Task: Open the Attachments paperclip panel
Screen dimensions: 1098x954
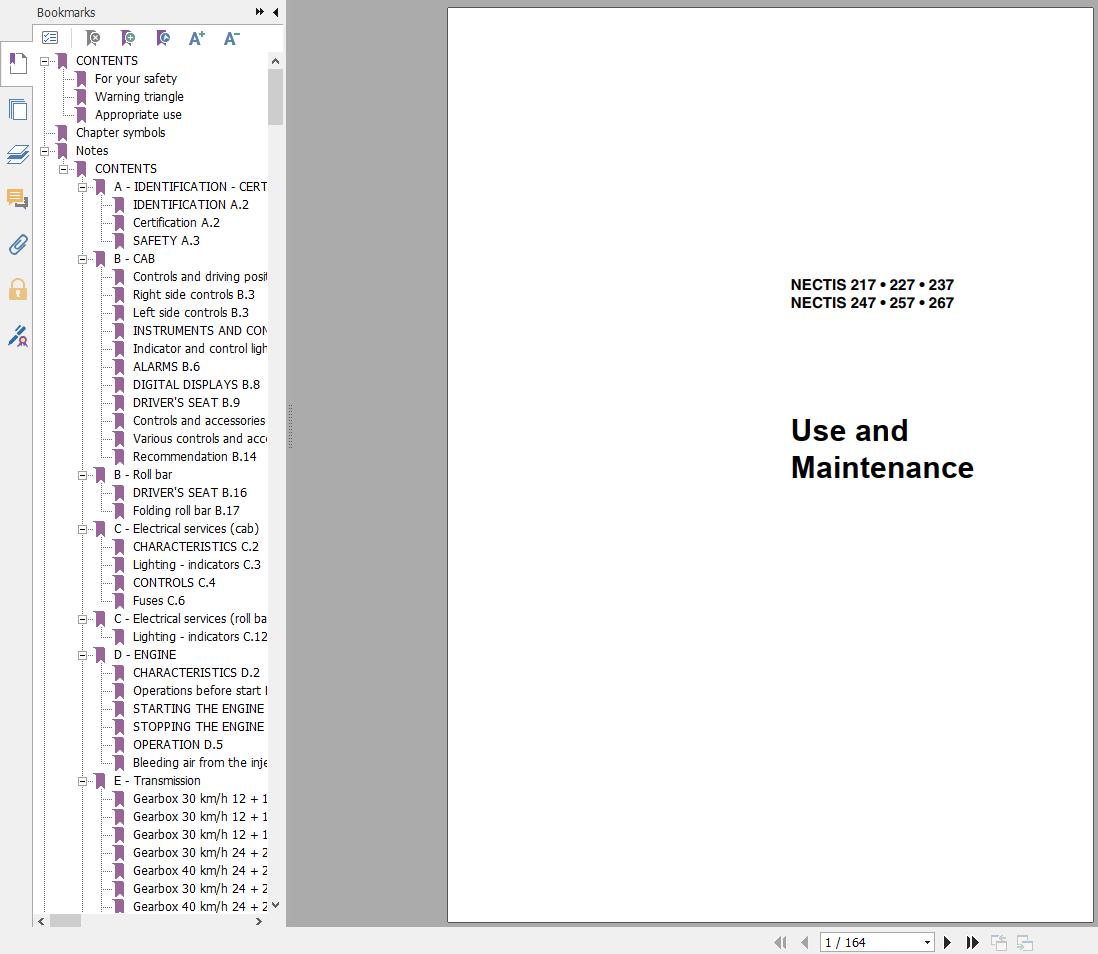Action: 17,244
